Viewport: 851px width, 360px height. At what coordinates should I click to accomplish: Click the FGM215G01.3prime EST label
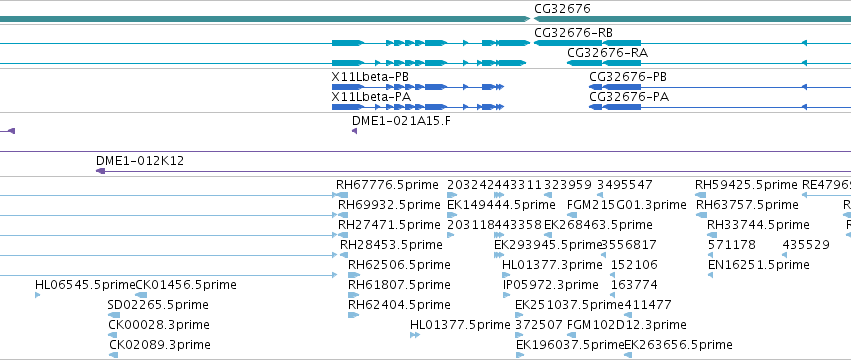(x=627, y=205)
